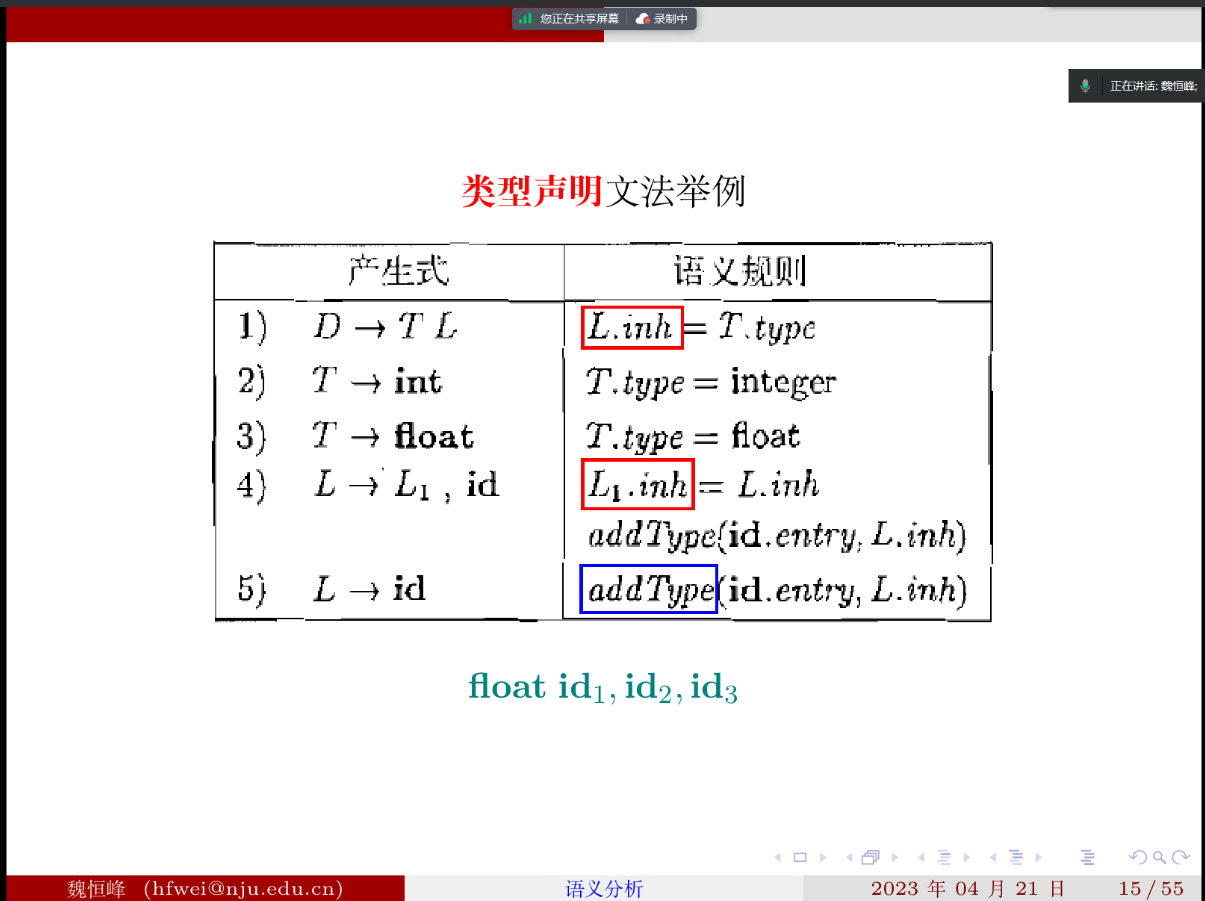1205x901 pixels.
Task: Click the overlapping slides navigation icon
Action: pyautogui.click(x=871, y=857)
